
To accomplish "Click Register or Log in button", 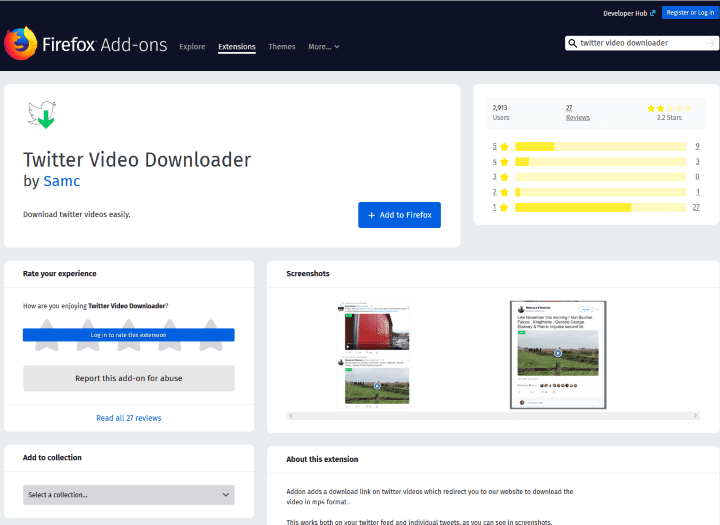I will (690, 13).
